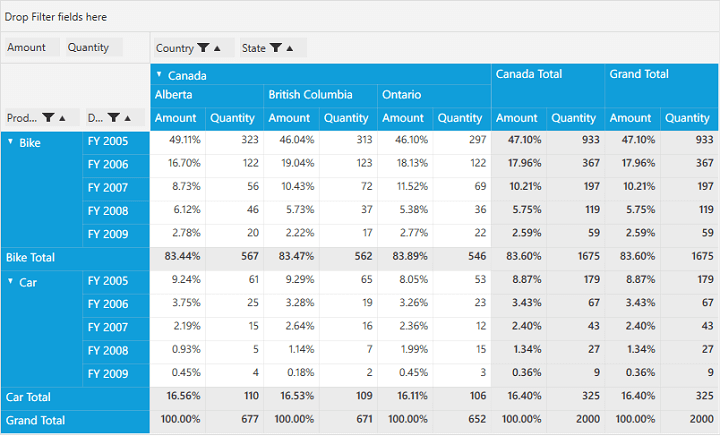The width and height of the screenshot is (720, 436).
Task: Open the Country field filter icon
Action: click(x=203, y=48)
